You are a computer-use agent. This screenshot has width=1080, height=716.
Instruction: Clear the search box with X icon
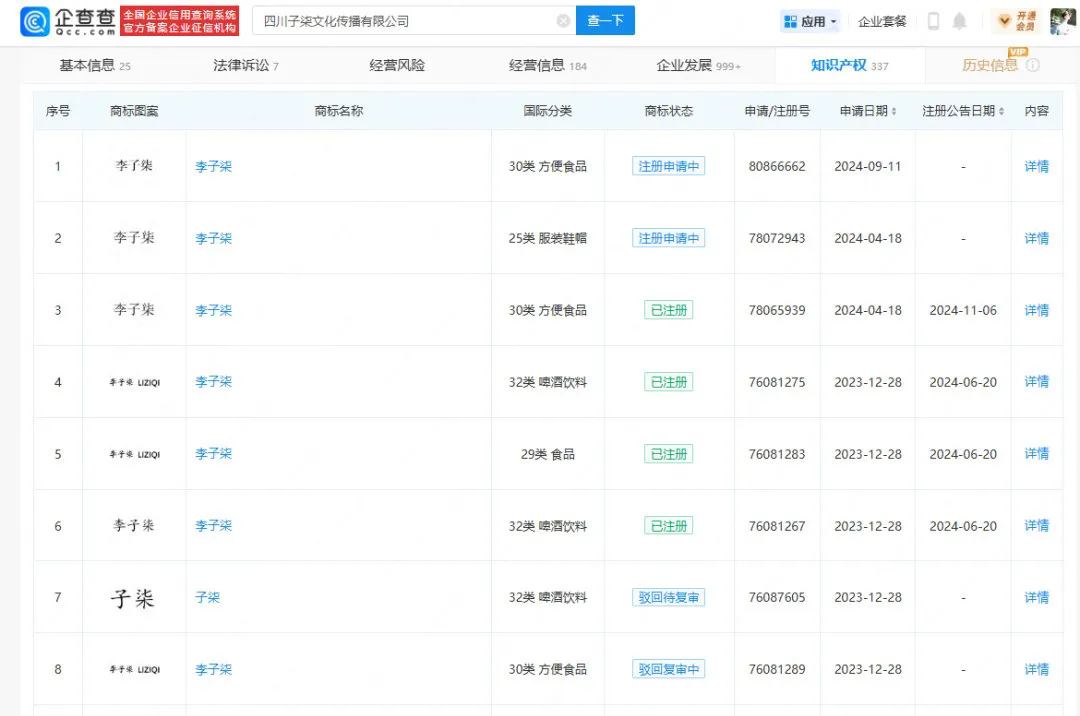[x=563, y=21]
